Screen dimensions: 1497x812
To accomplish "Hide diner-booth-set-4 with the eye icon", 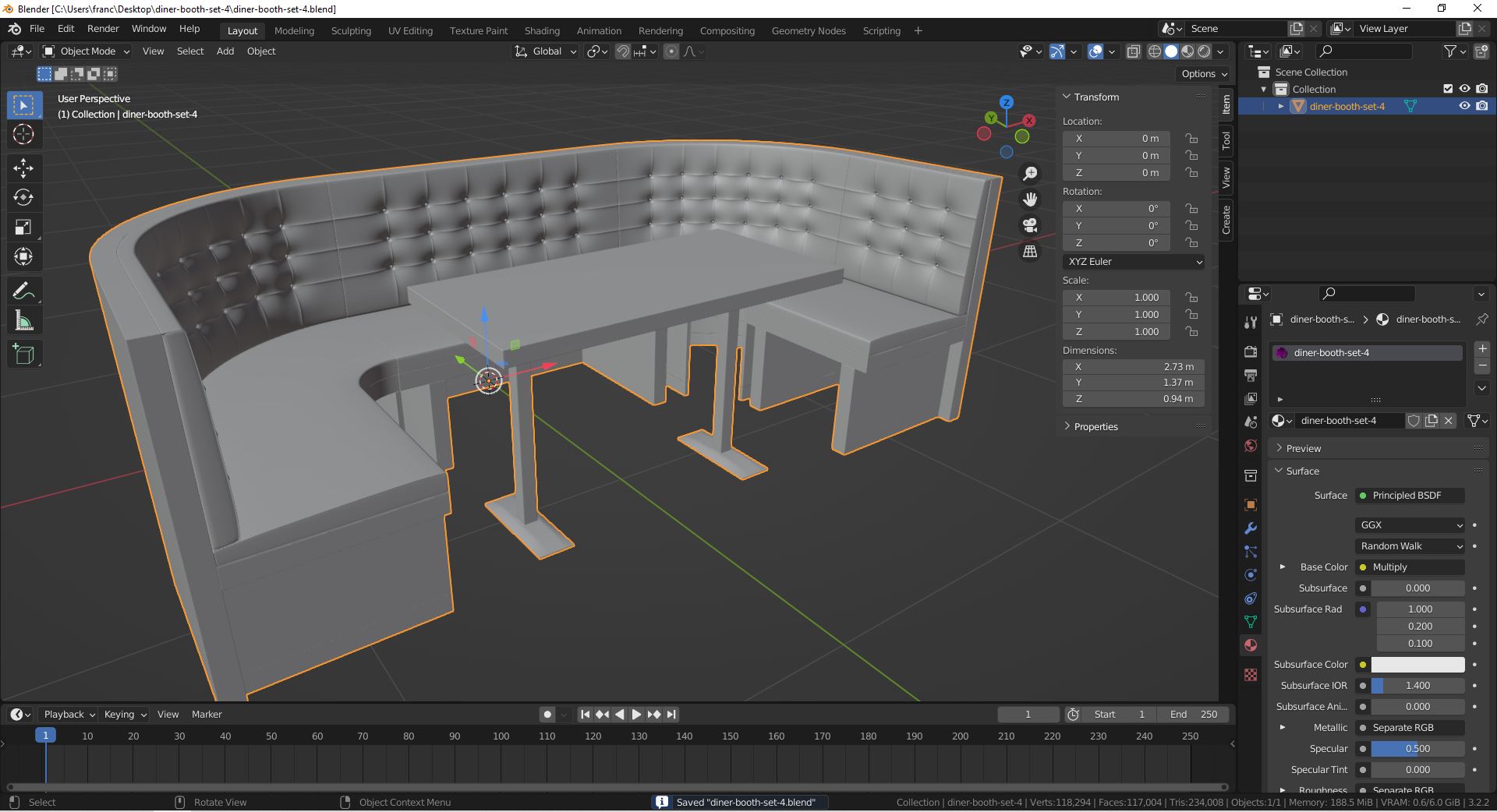I will pos(1464,106).
